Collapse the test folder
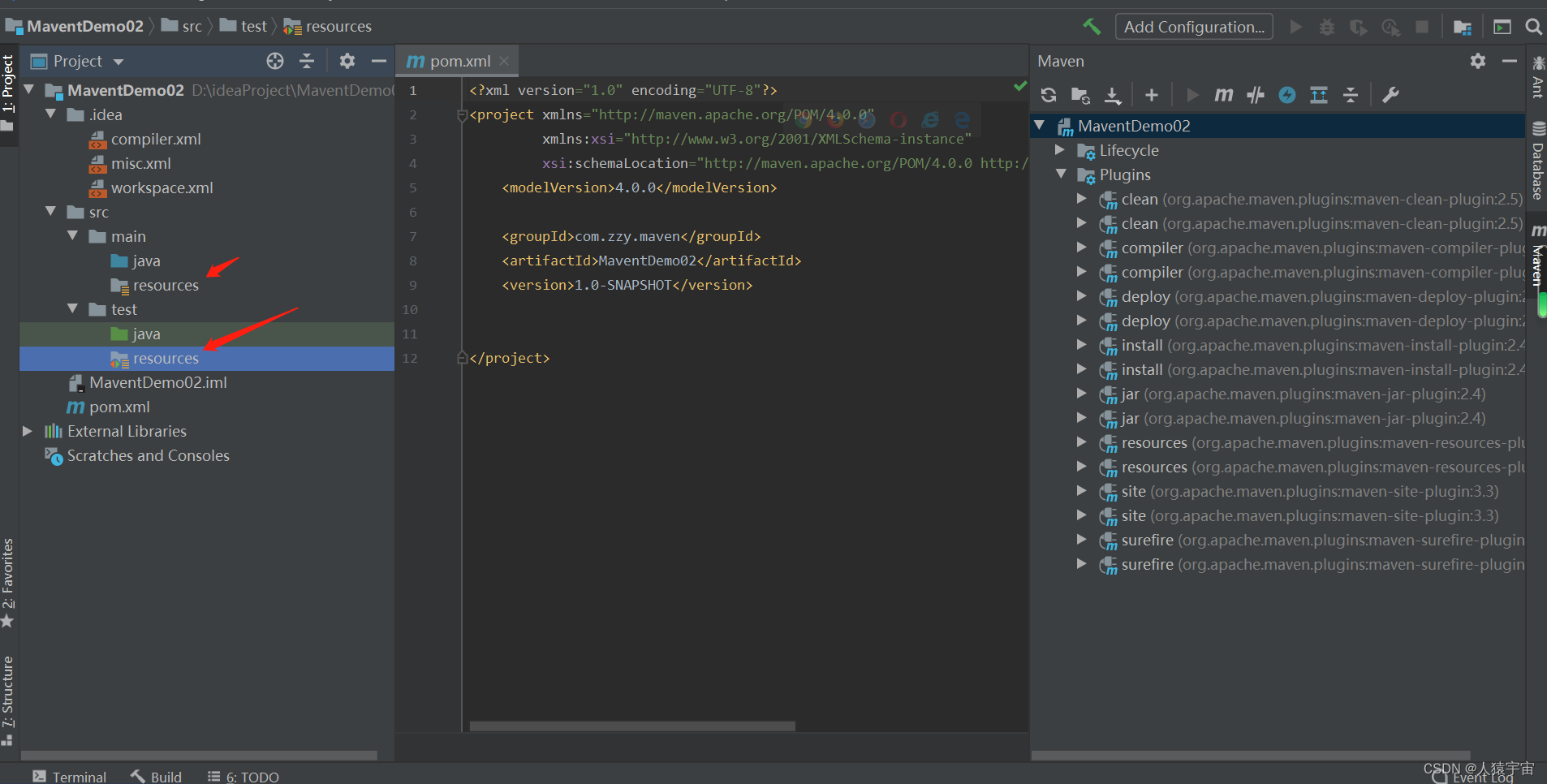1547x784 pixels. [72, 308]
